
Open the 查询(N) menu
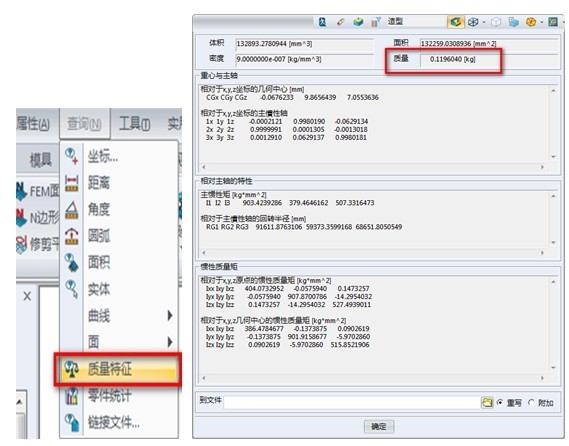click(x=84, y=124)
